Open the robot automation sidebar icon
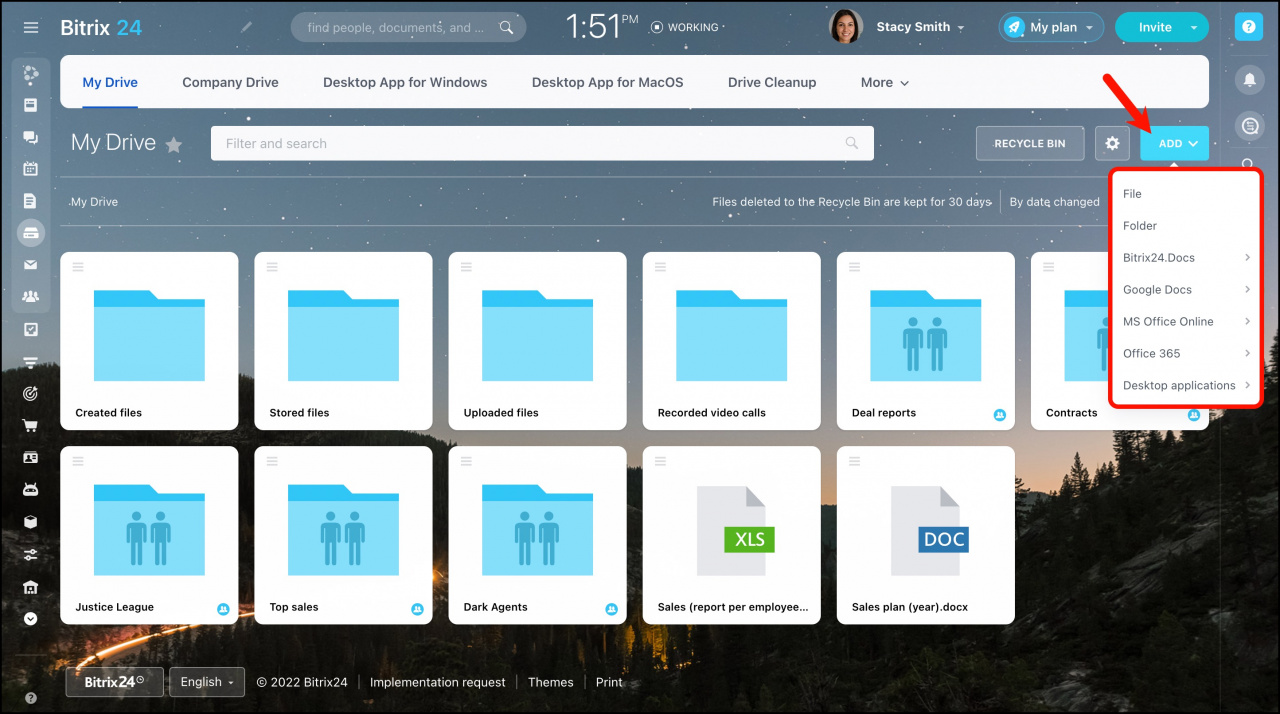This screenshot has width=1280, height=714. click(31, 489)
